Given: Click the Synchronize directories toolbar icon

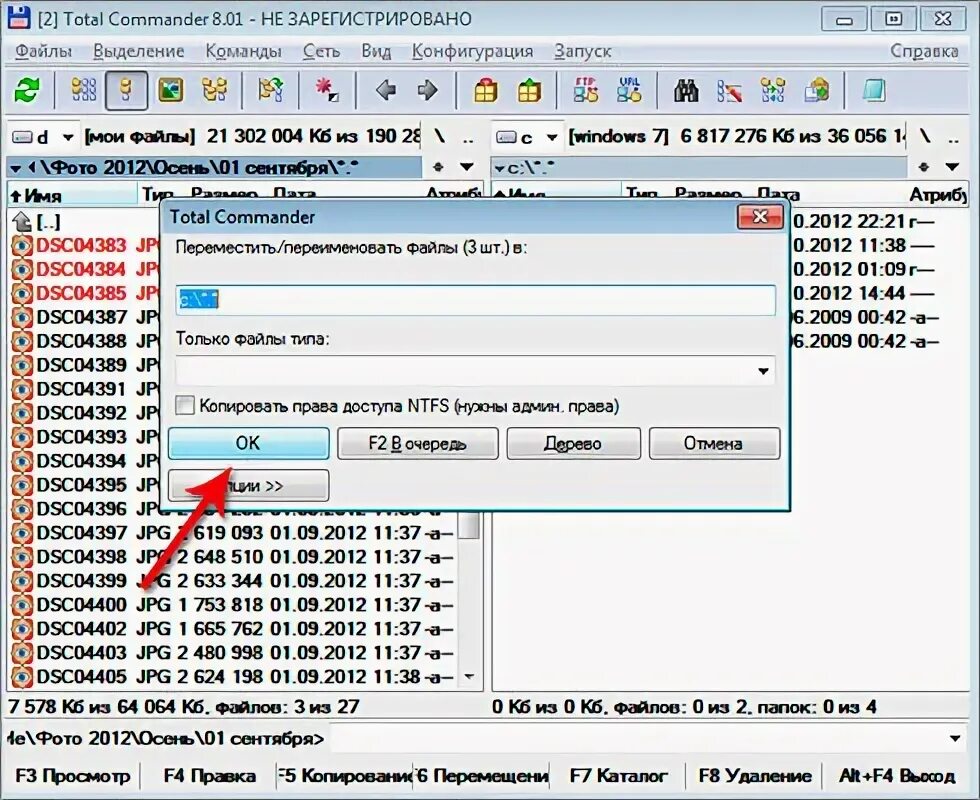Looking at the screenshot, I should tap(773, 91).
